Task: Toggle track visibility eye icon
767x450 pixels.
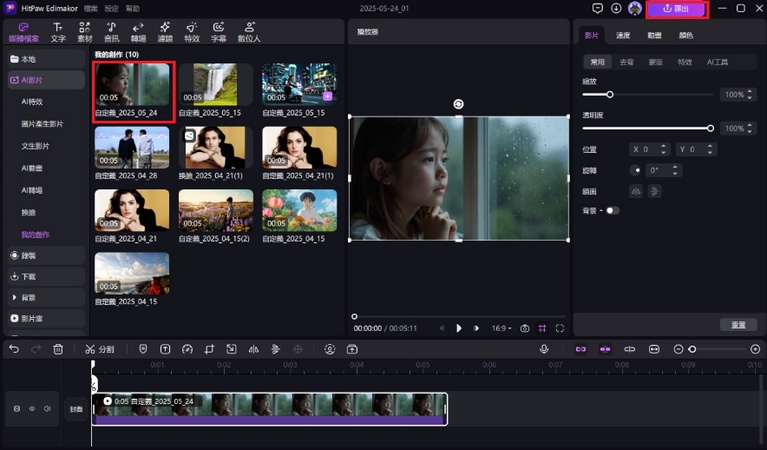Action: coord(32,408)
